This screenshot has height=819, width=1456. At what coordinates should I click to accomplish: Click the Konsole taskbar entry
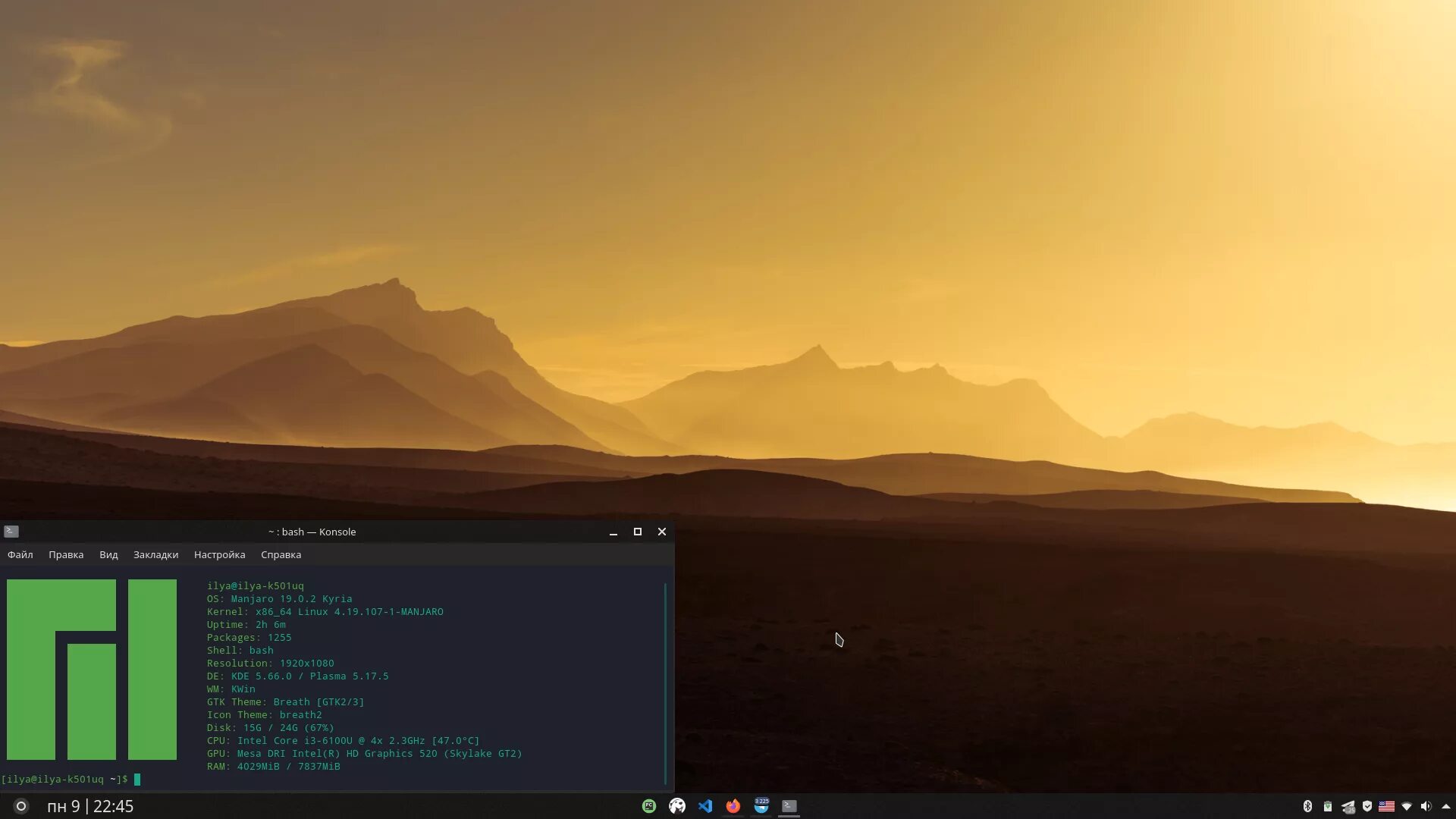789,806
